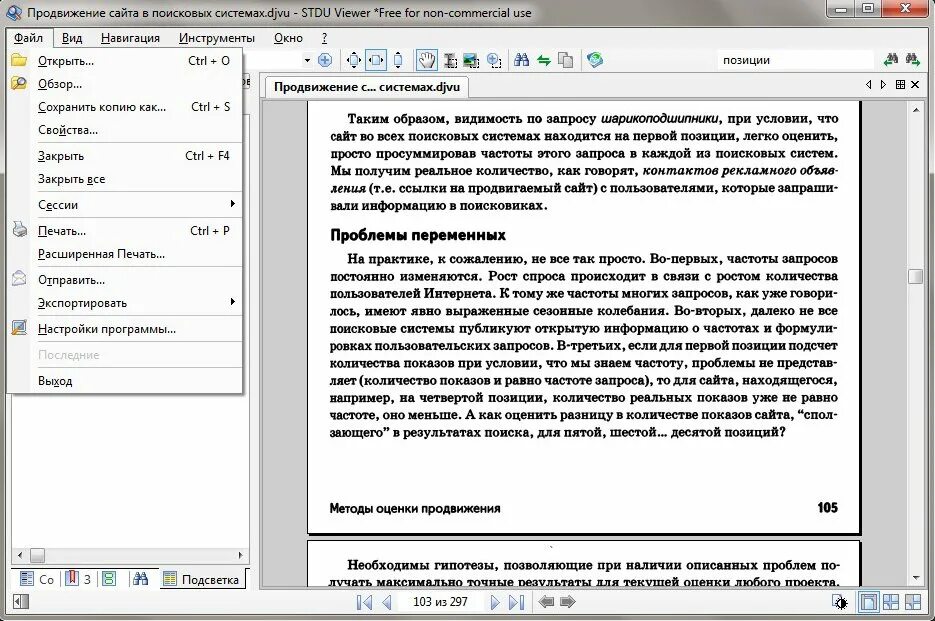The height and width of the screenshot is (621, 935).
Task: Open the Вид menu
Action: click(x=72, y=38)
